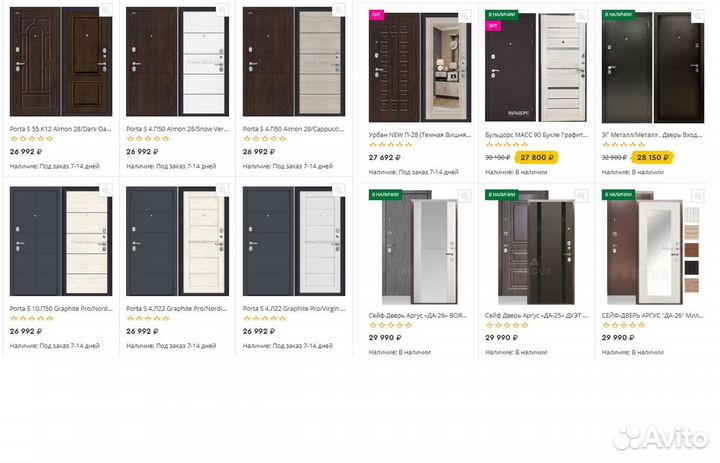
Task: Open zoom icon on Аргус ДА-25 ДУЭТ card
Action: point(581,194)
